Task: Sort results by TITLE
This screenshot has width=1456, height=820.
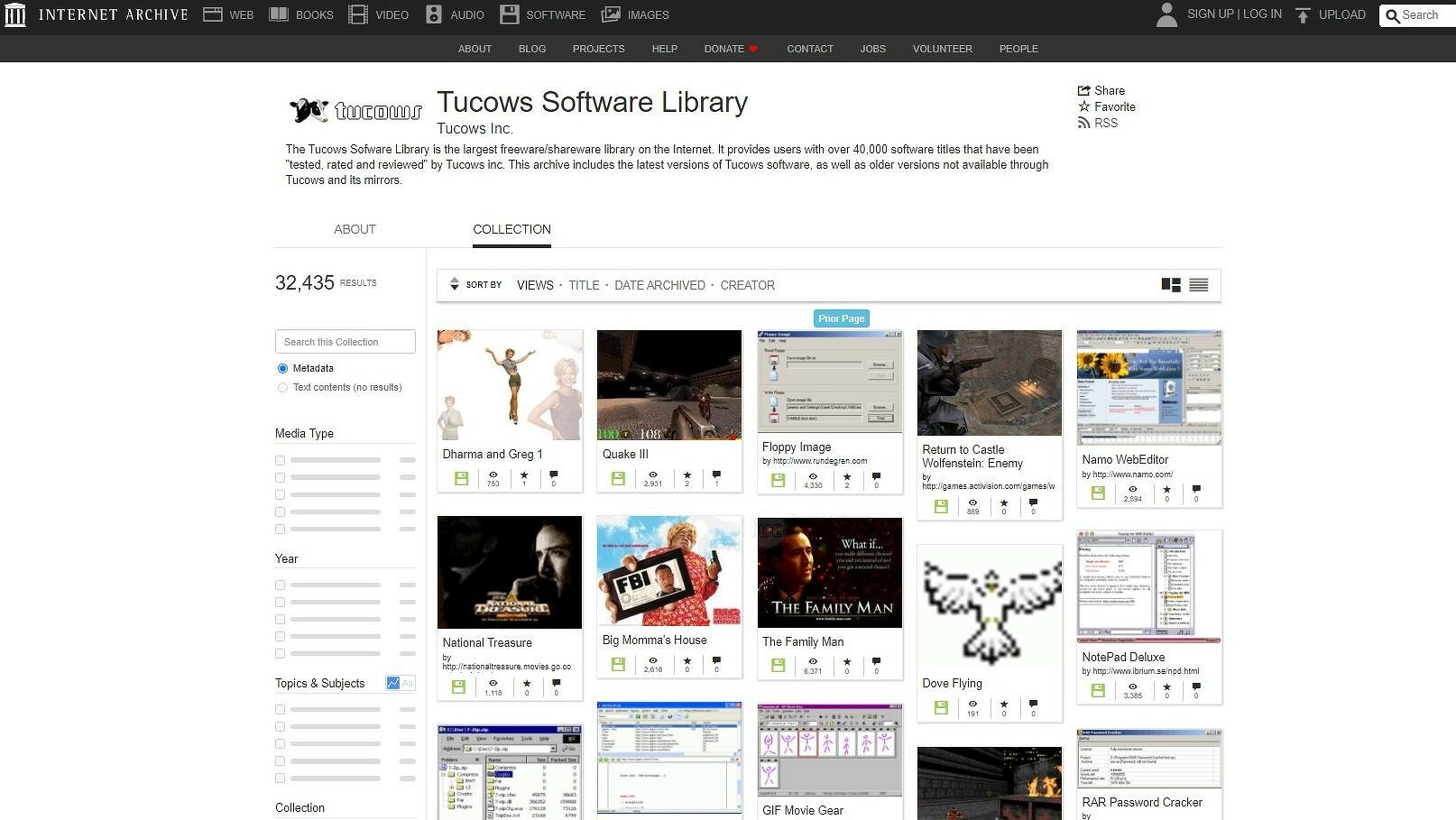Action: [584, 285]
